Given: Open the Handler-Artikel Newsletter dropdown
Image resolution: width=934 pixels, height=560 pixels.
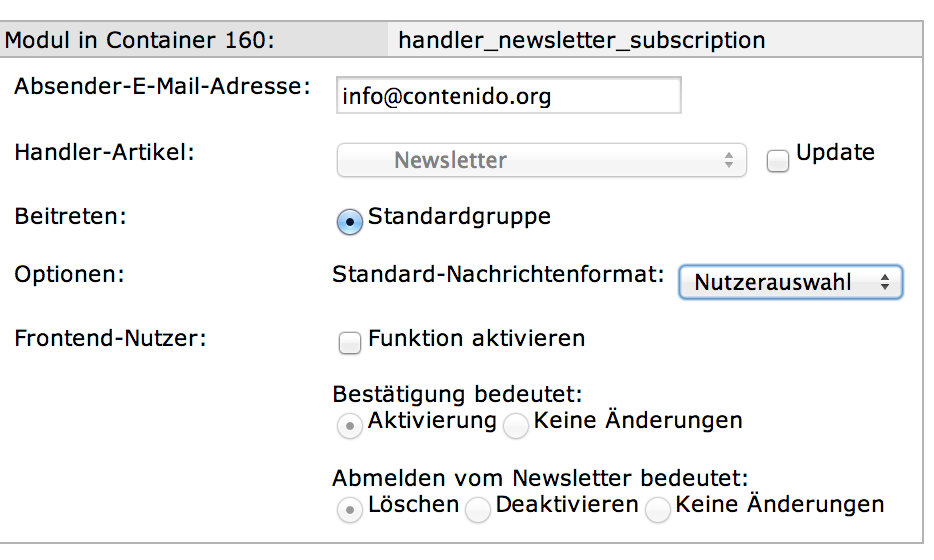Looking at the screenshot, I should 541,160.
